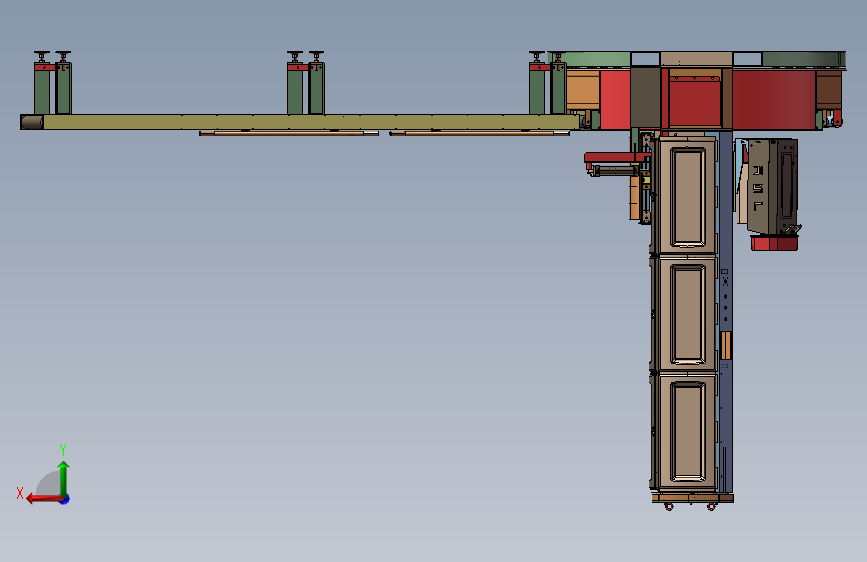Select the blue vertical column beside the cabinets
The height and width of the screenshot is (562, 867).
[x=726, y=312]
